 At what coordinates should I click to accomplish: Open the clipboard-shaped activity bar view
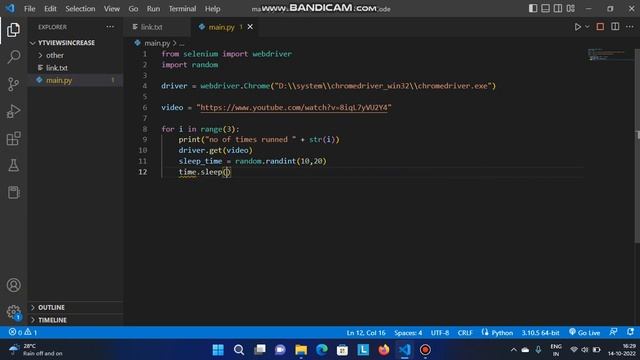tap(13, 192)
